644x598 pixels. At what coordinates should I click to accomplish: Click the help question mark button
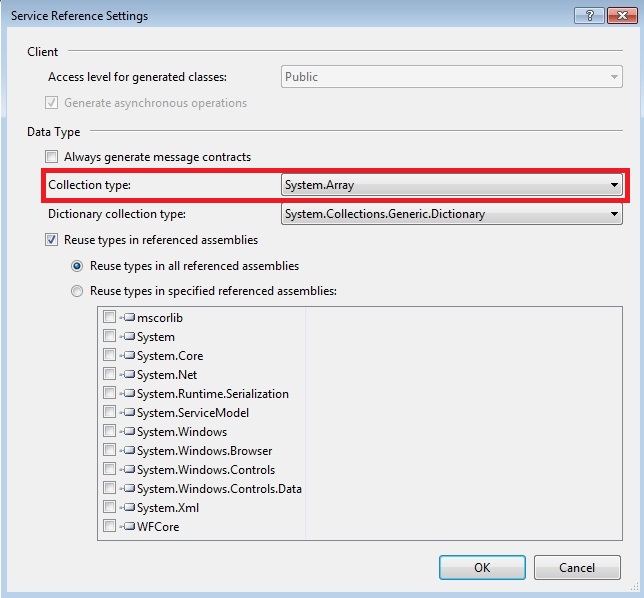(x=588, y=15)
